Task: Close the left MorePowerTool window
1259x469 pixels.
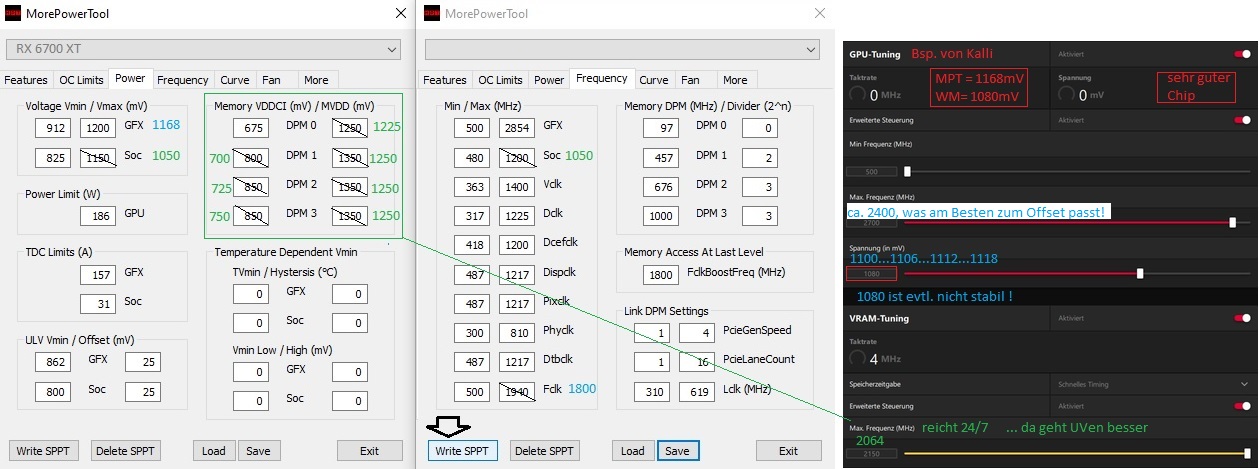Action: click(400, 13)
